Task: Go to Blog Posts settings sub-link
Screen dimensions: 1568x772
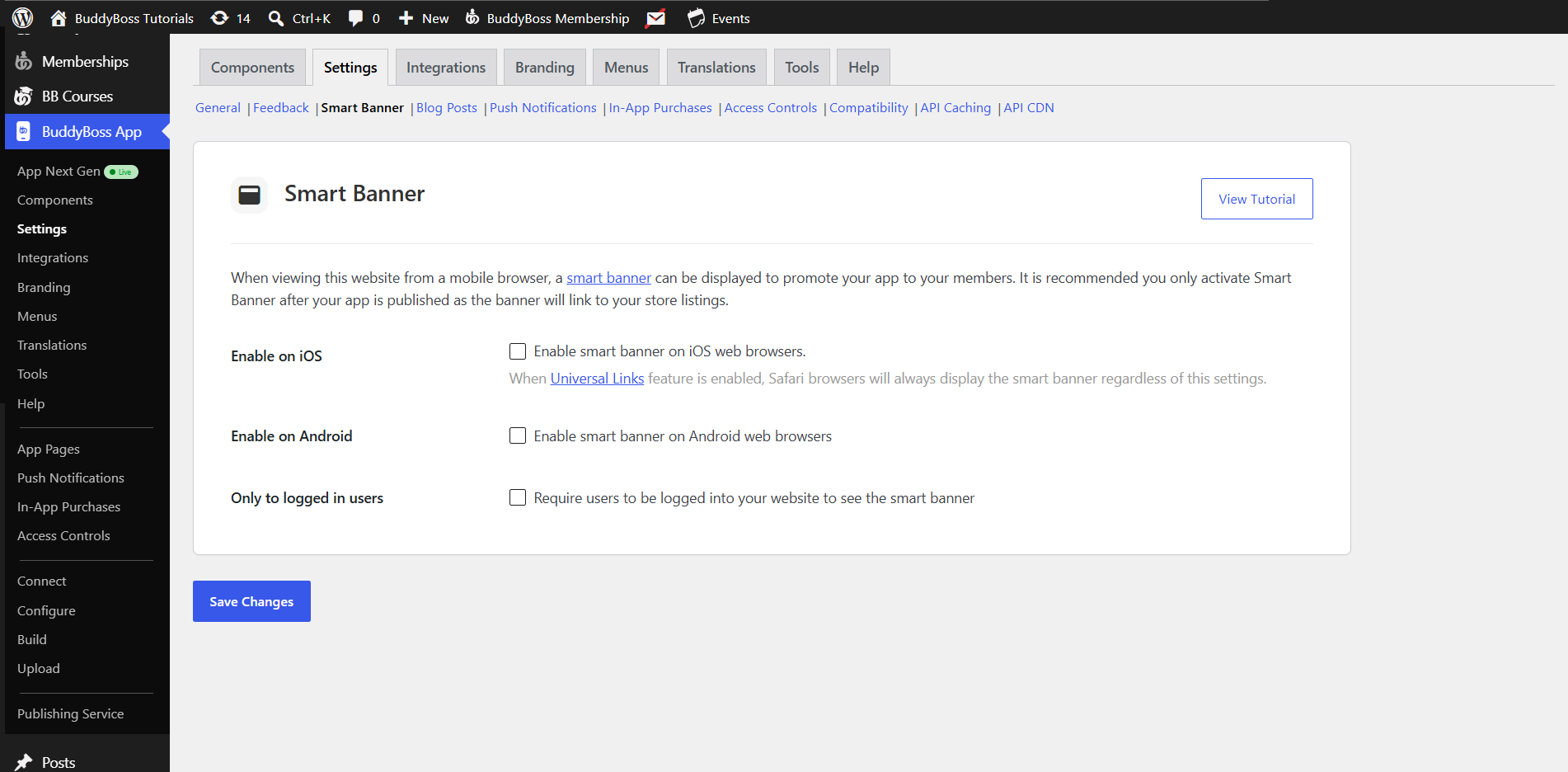Action: [x=447, y=108]
